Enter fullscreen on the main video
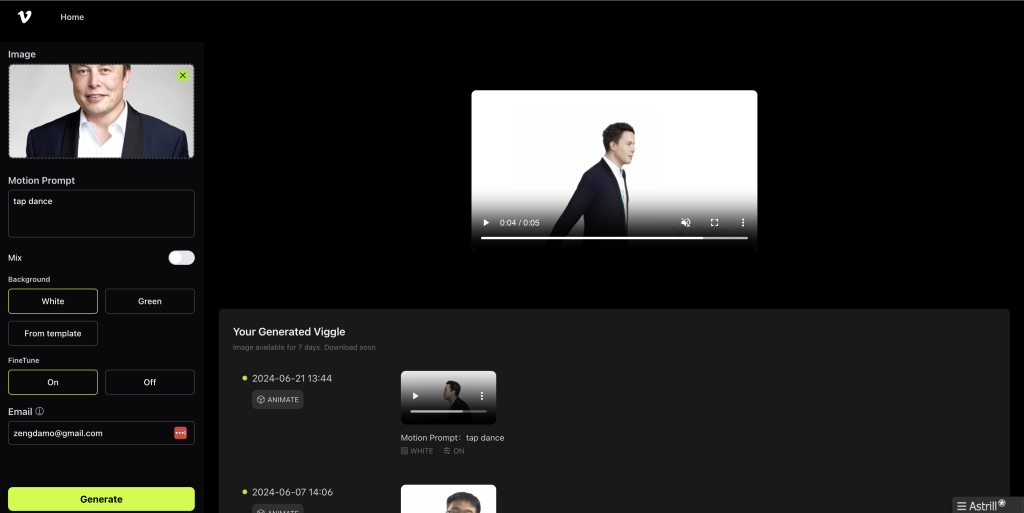1024x513 pixels. click(714, 223)
